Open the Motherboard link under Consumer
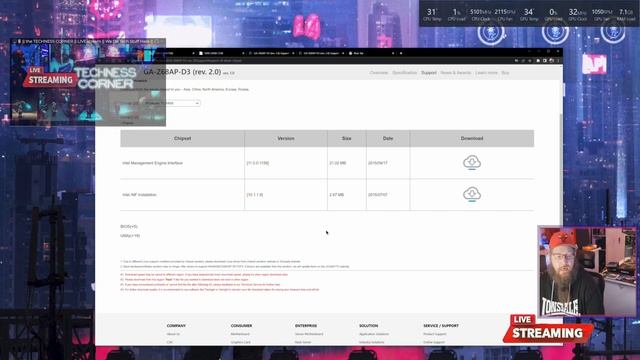The image size is (640, 360). (x=240, y=334)
